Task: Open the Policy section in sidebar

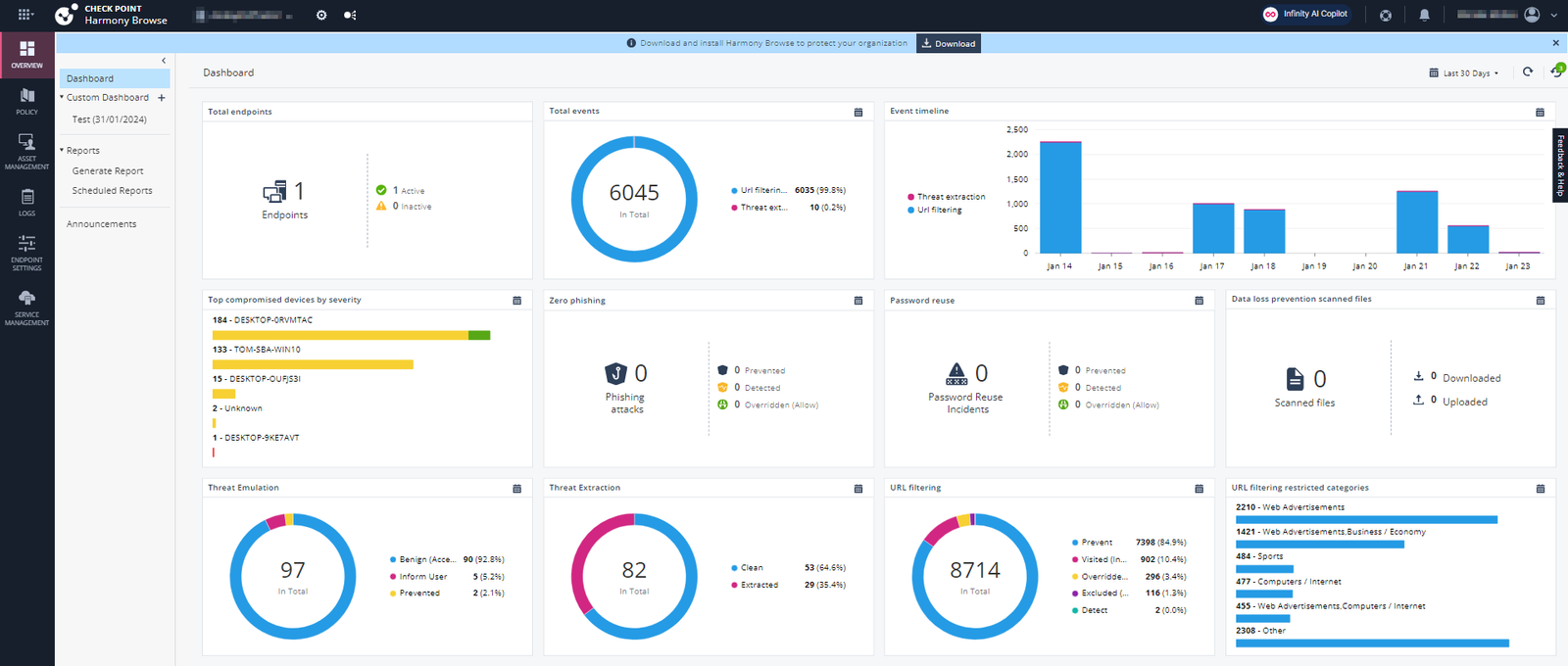Action: 26,101
